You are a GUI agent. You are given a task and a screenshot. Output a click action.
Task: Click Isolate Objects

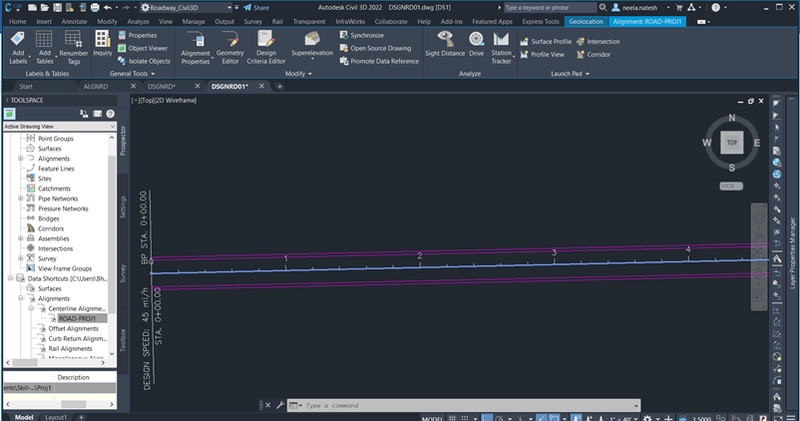pos(144,61)
